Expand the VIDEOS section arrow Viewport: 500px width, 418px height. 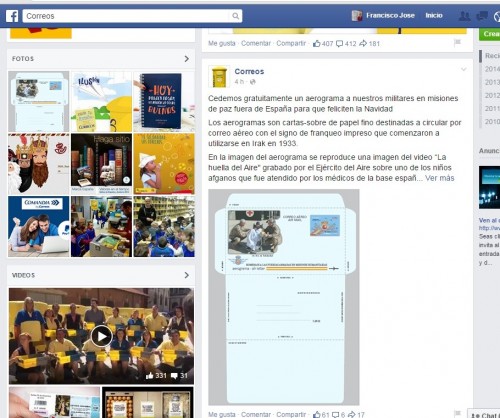tap(187, 275)
